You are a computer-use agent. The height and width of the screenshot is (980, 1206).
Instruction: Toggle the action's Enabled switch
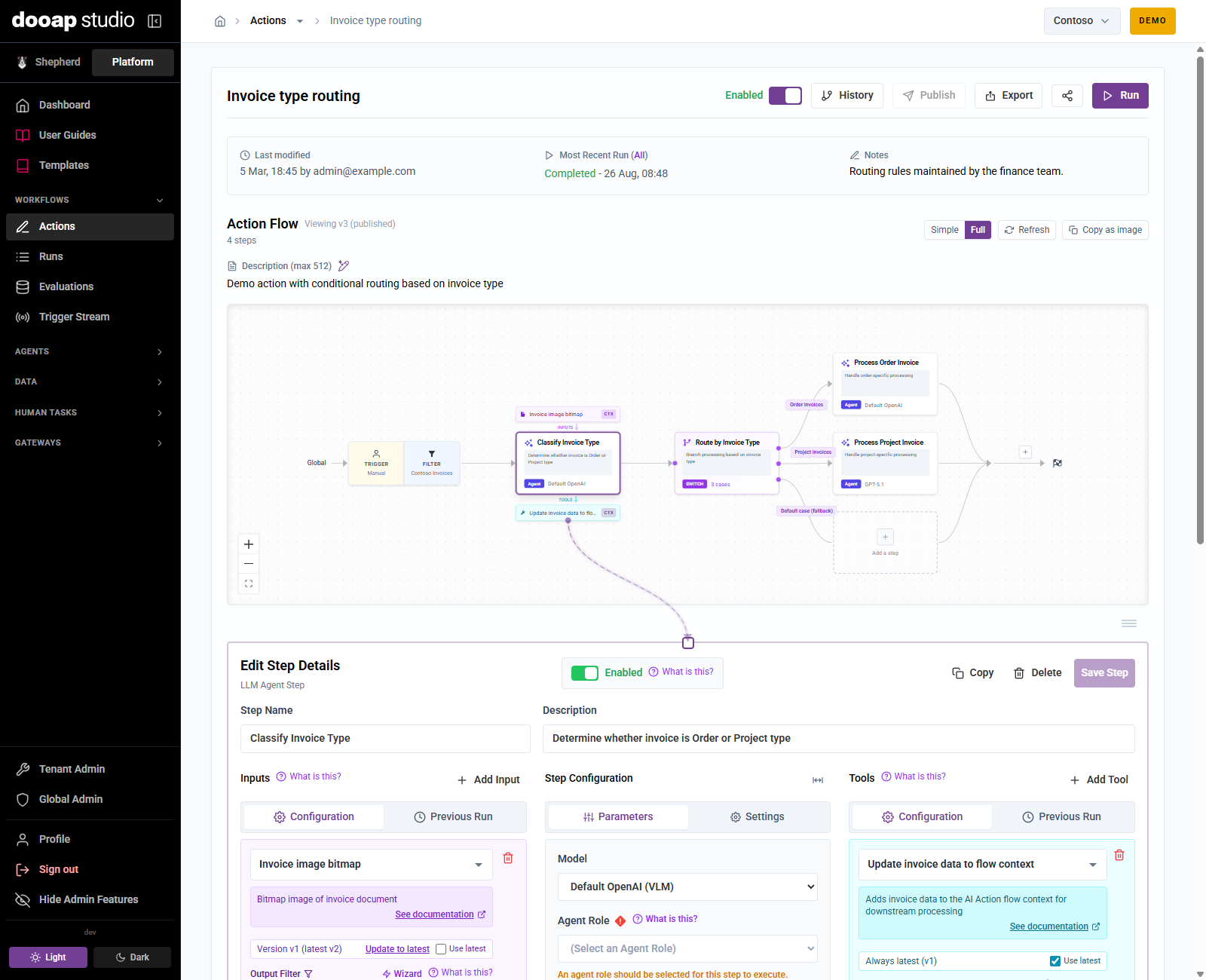click(785, 96)
